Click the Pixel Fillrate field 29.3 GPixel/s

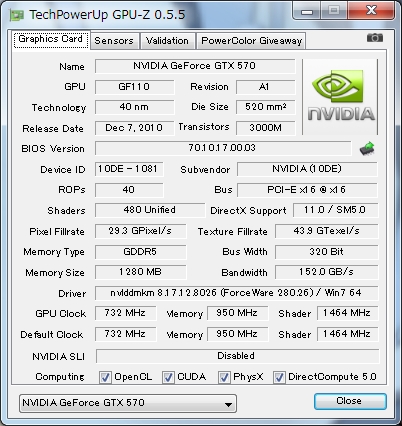point(140,231)
